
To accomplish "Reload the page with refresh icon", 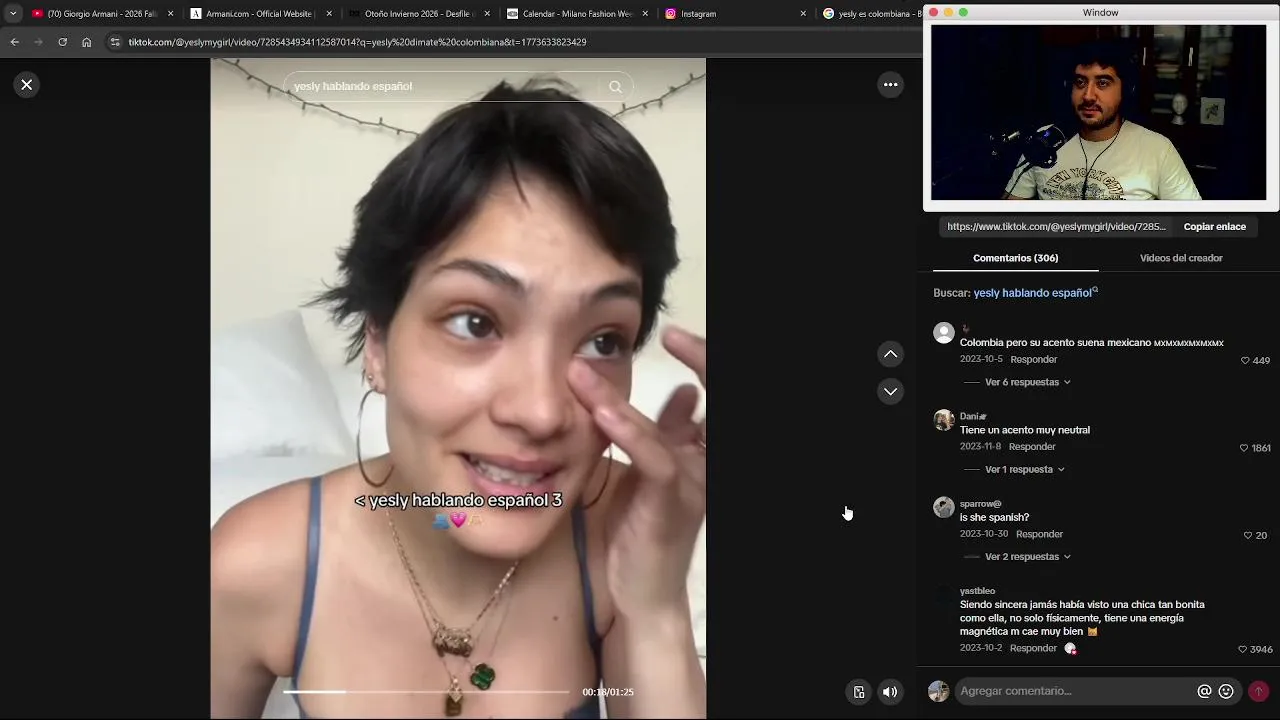I will click(x=62, y=42).
